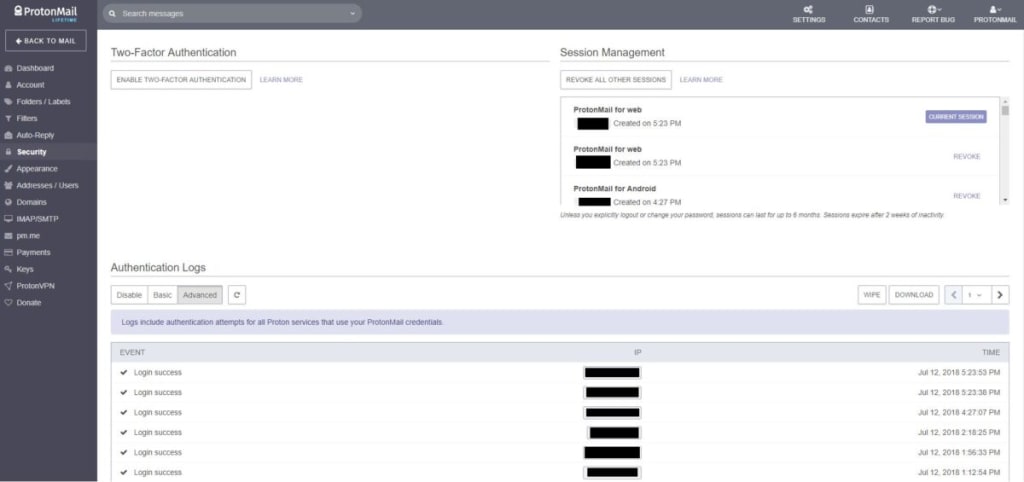1024x482 pixels.
Task: Open the Donate section
Action: click(x=29, y=302)
